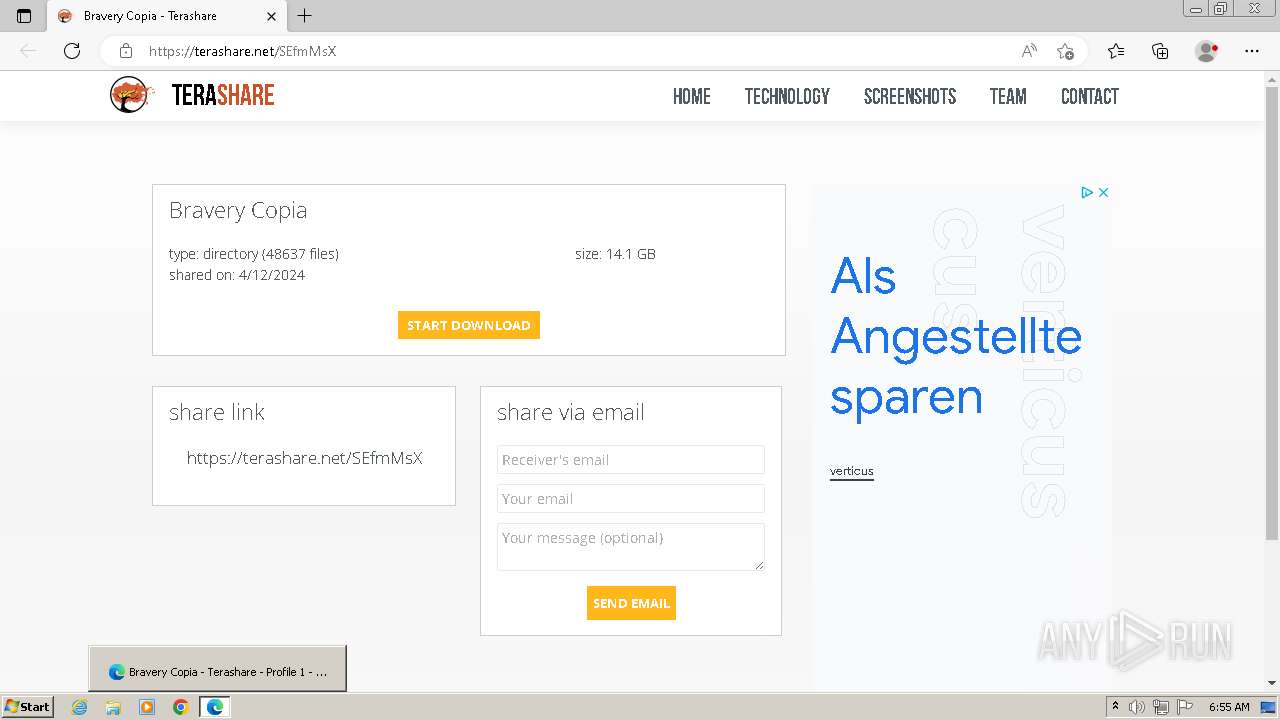View site information lock icon
The width and height of the screenshot is (1280, 720).
(126, 51)
